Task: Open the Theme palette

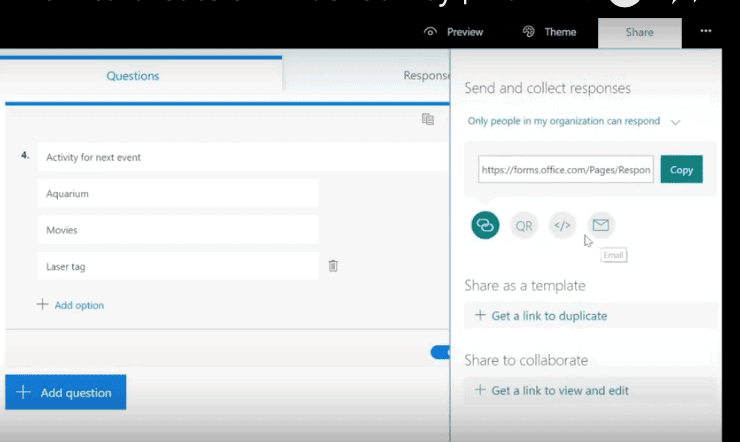Action: (549, 32)
